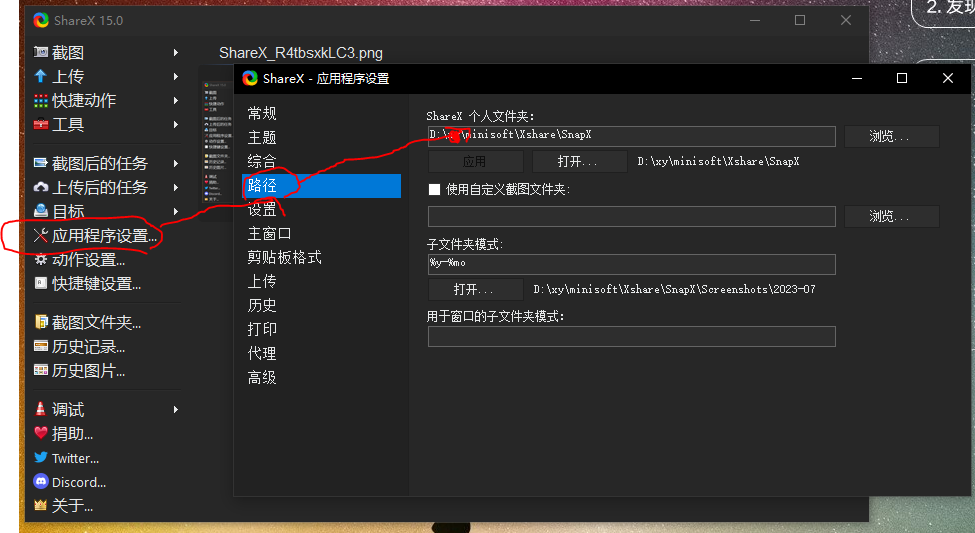Click the Upload (上传) arrow icon
975x533 pixels.
40,76
